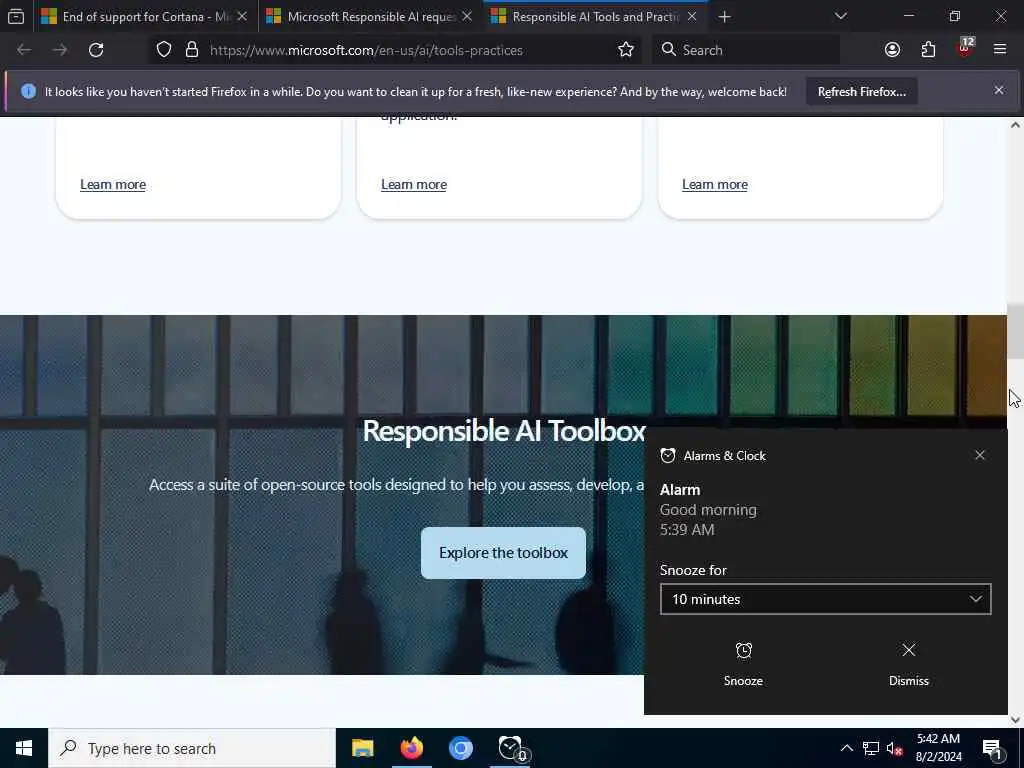Open the tracking protection shield icon
Screen dimensions: 1024x768
pos(164,50)
